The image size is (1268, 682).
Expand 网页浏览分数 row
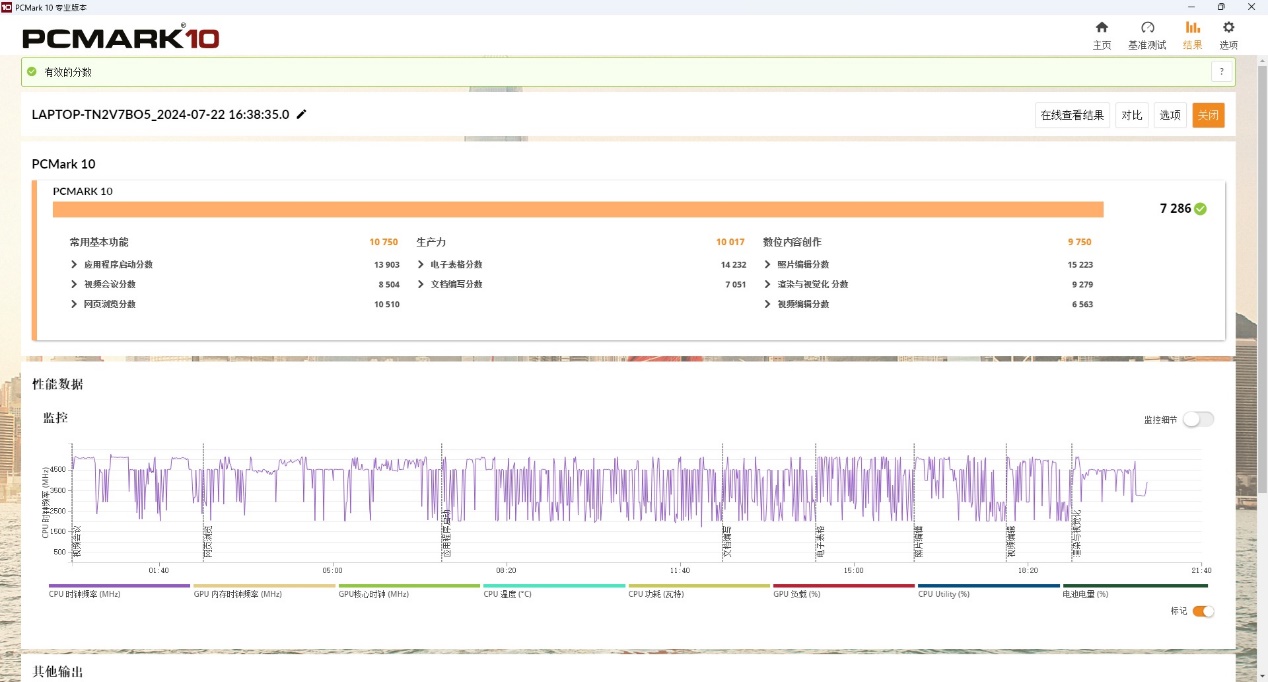(x=74, y=304)
